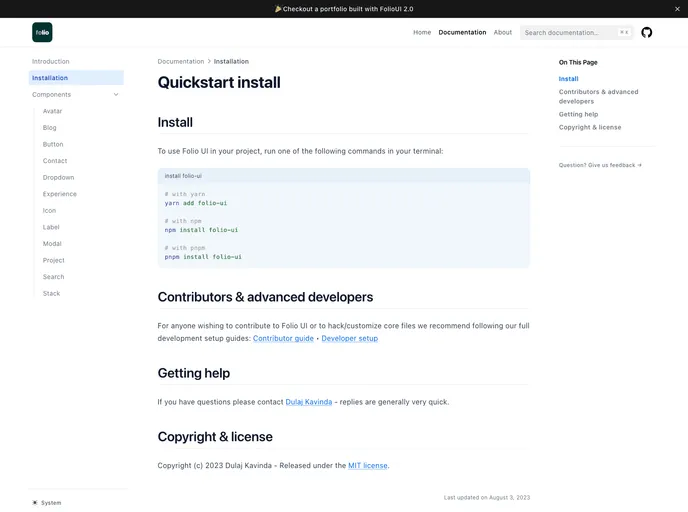This screenshot has height=512, width=688.
Task: Click the Documentation breadcrumb
Action: click(x=180, y=61)
